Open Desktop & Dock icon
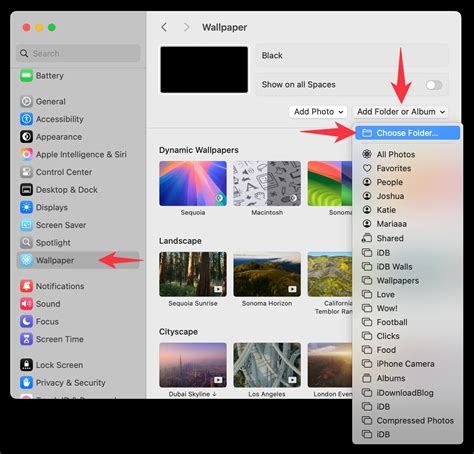 click(x=26, y=190)
